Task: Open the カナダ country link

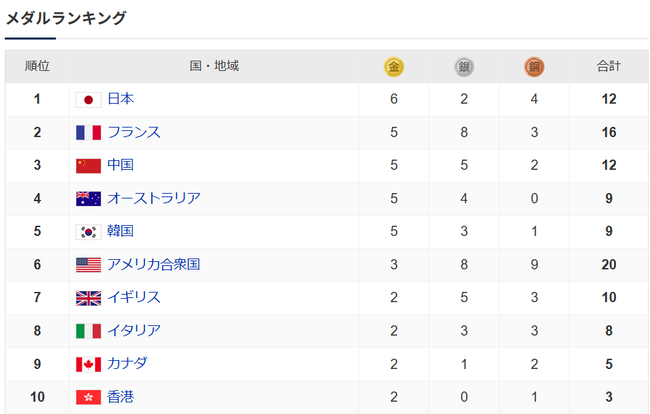Action: pos(127,363)
